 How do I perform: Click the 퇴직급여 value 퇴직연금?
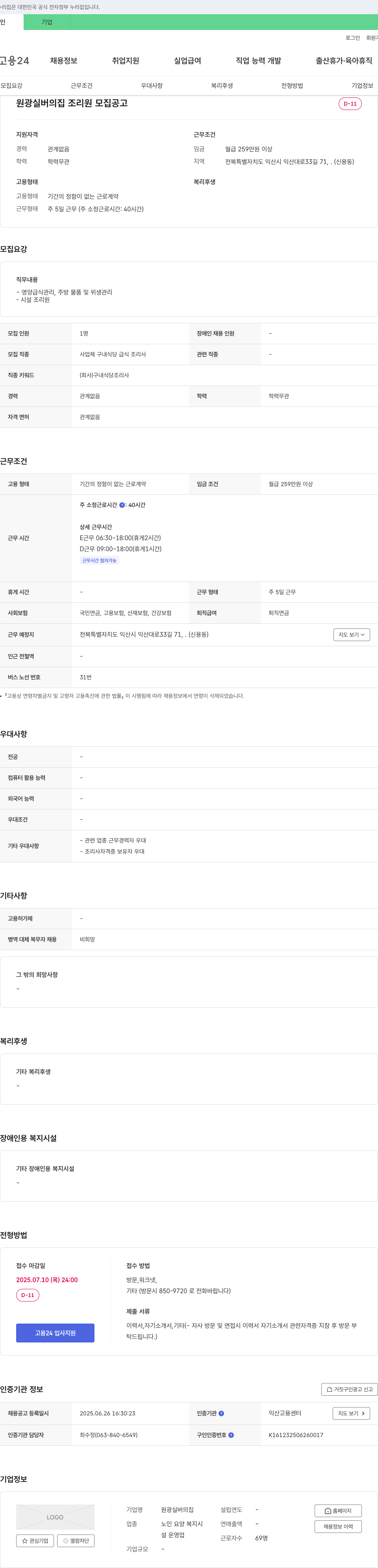[279, 613]
